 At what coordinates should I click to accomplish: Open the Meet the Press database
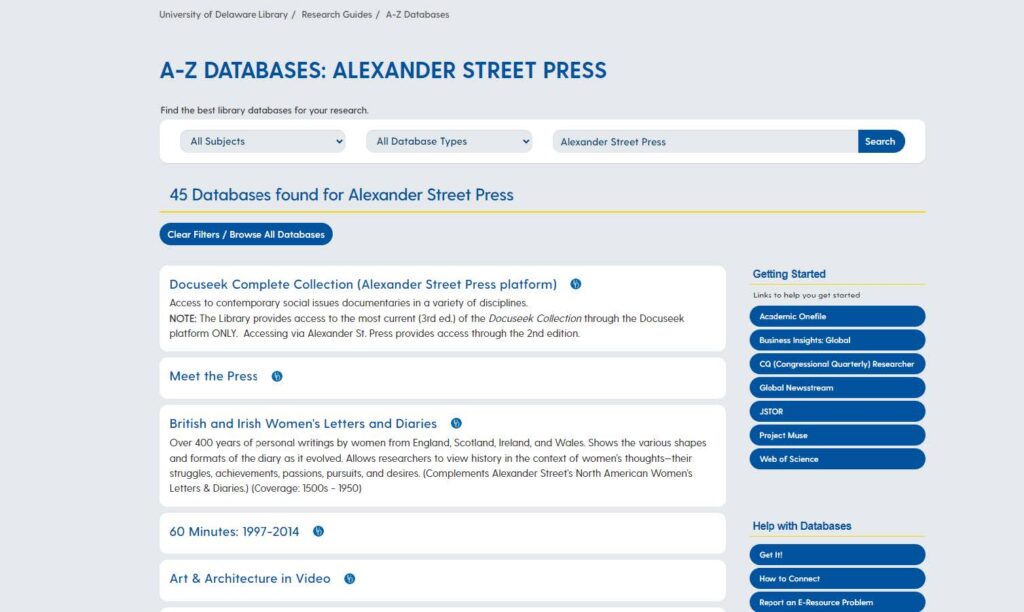tap(213, 377)
